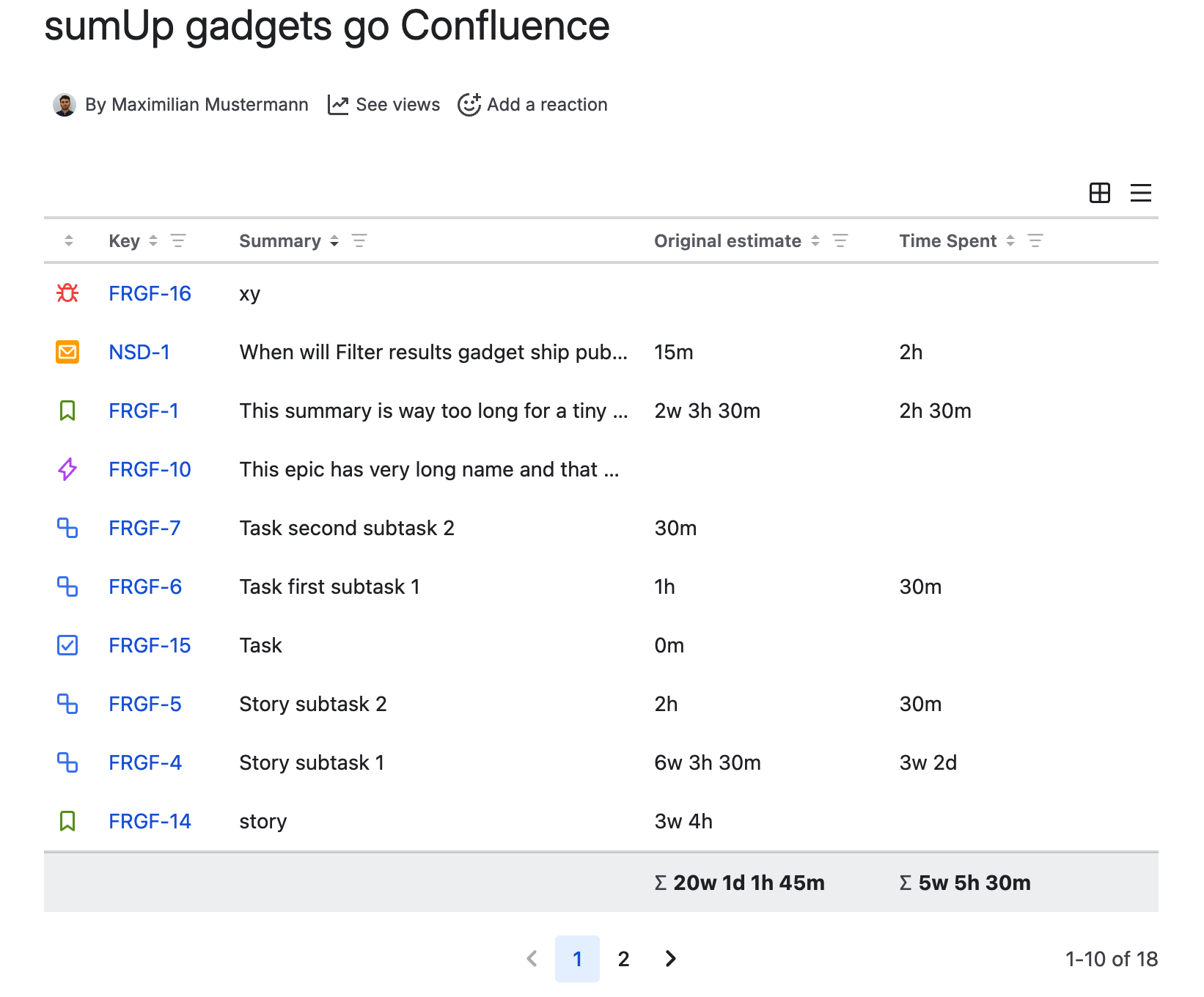Click the Time Spent header label
The height and width of the screenshot is (997, 1204).
pos(948,240)
